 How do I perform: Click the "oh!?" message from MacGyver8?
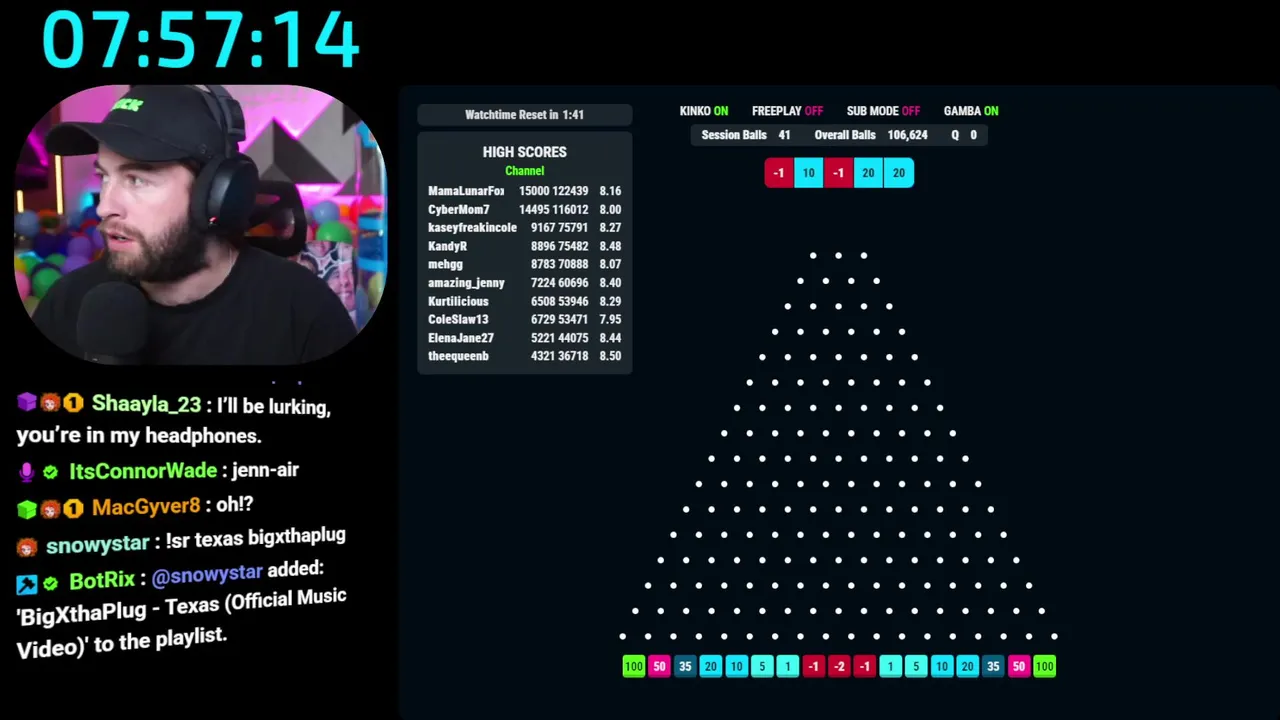(x=235, y=505)
